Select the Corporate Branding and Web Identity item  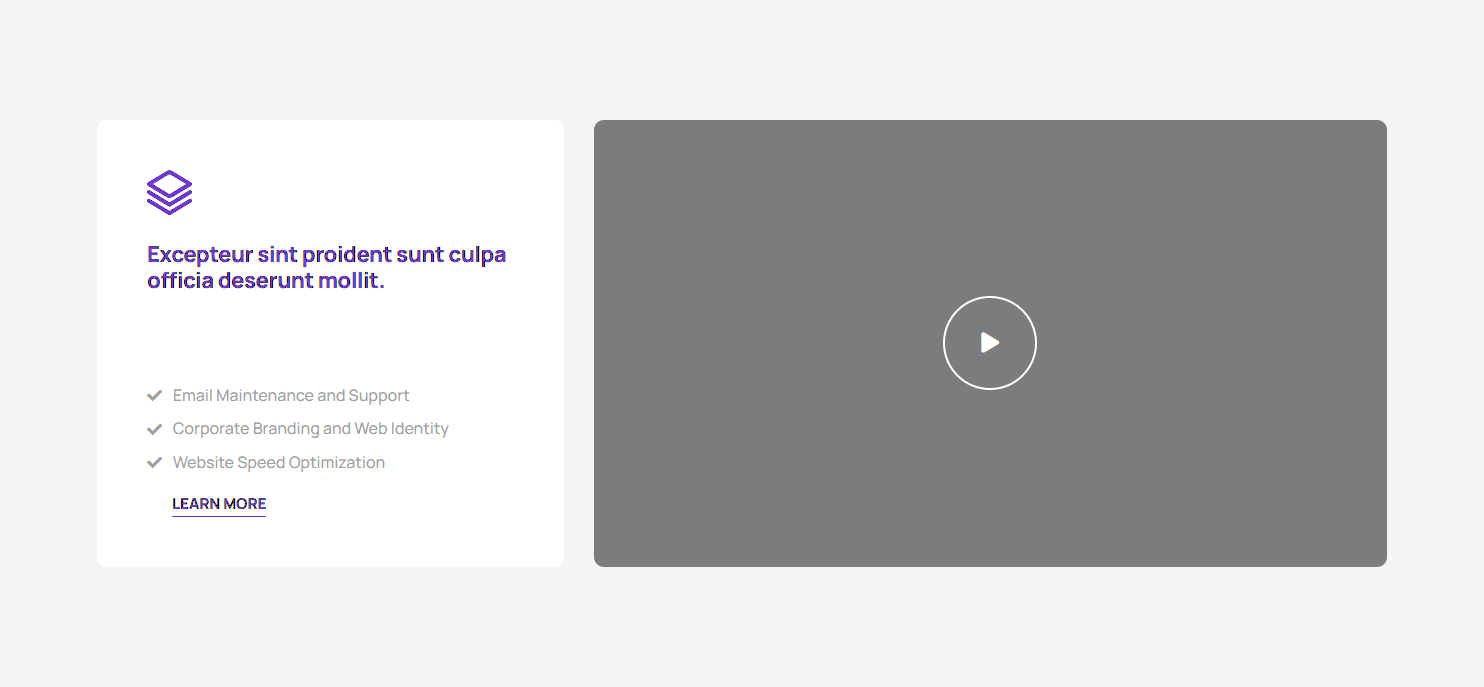pos(310,429)
